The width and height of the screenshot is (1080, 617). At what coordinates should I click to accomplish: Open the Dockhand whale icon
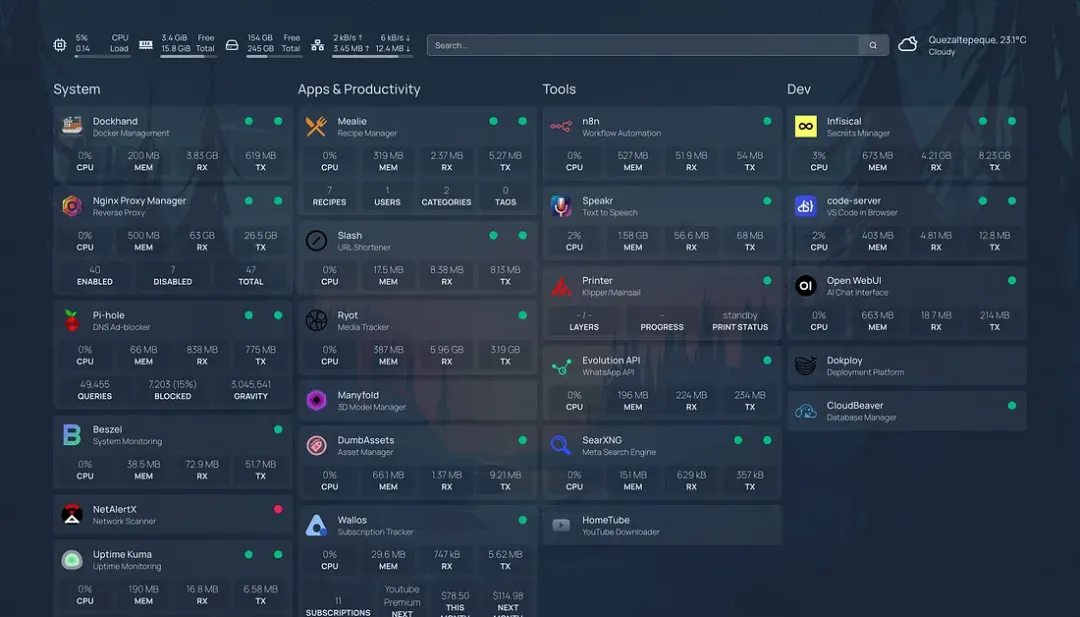pyautogui.click(x=72, y=126)
